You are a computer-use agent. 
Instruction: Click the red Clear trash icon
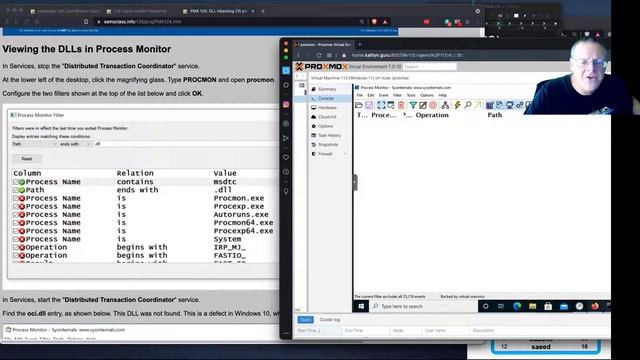(x=401, y=105)
